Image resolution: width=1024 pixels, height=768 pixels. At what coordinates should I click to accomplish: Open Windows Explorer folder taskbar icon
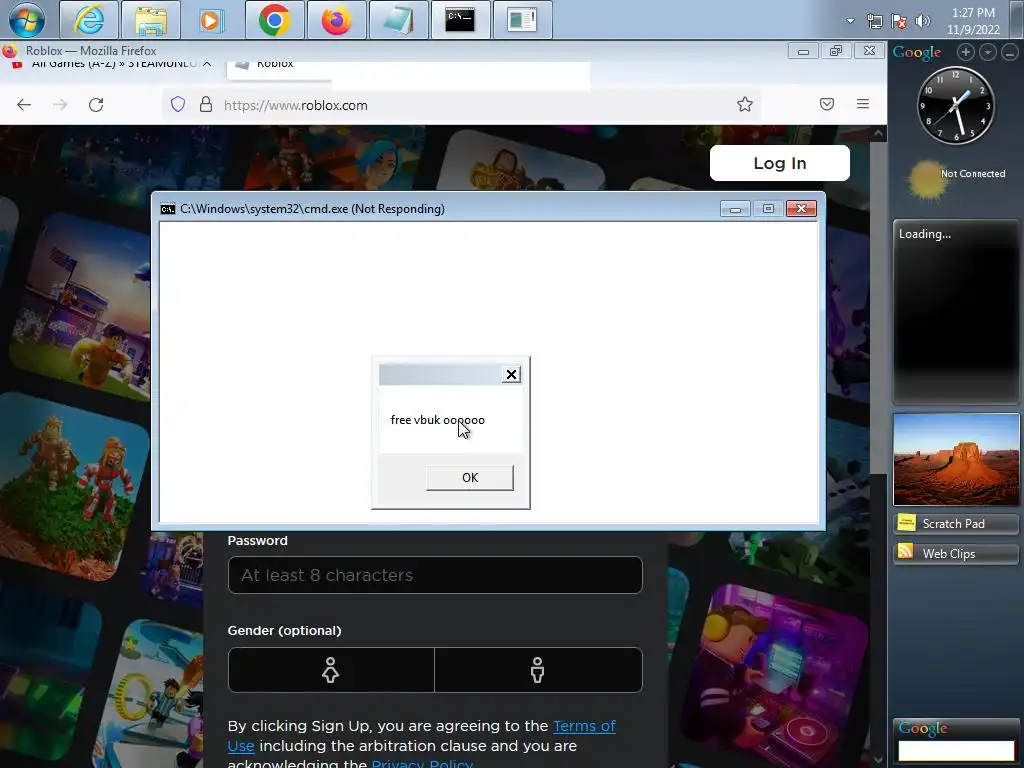(x=151, y=20)
